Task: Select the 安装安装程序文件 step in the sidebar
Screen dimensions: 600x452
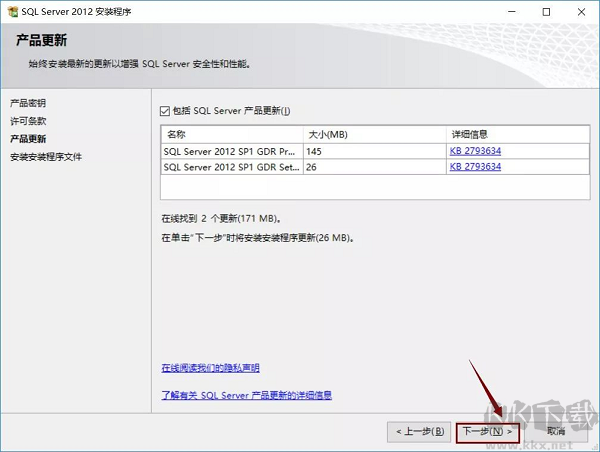Action: tap(46, 157)
